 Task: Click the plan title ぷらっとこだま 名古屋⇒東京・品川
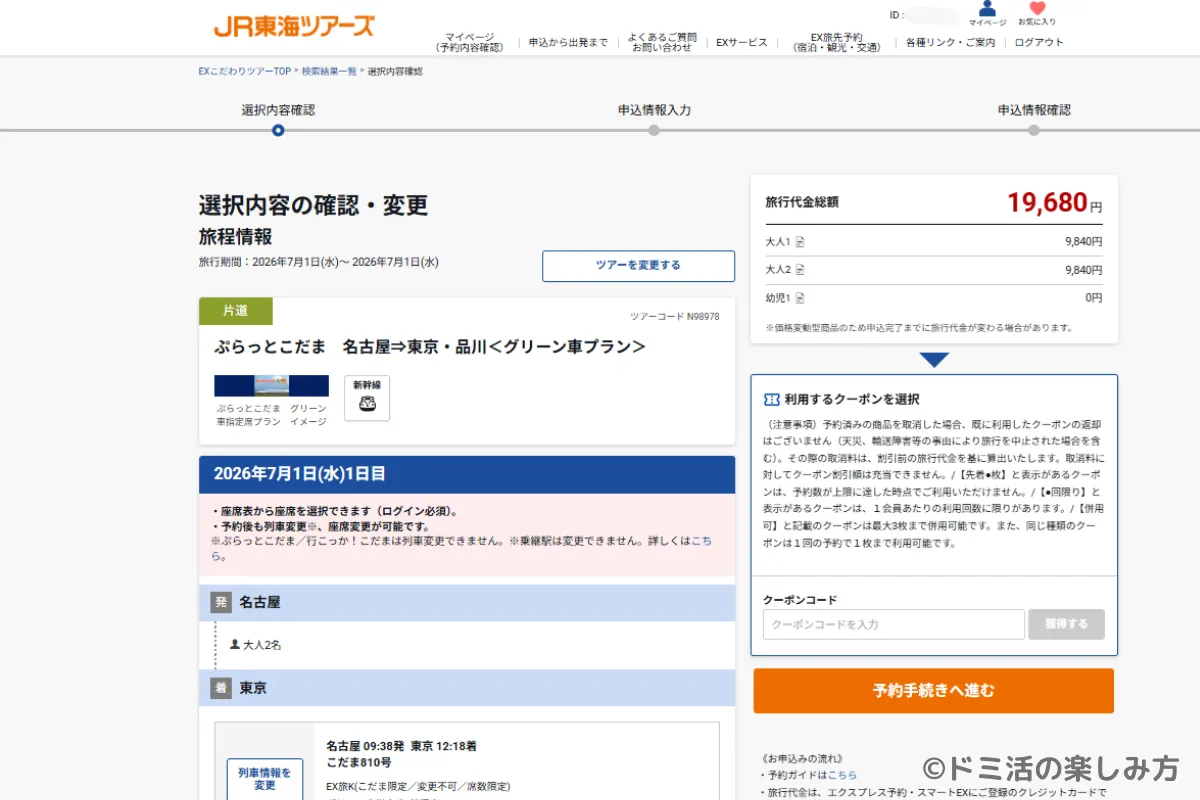tap(429, 347)
